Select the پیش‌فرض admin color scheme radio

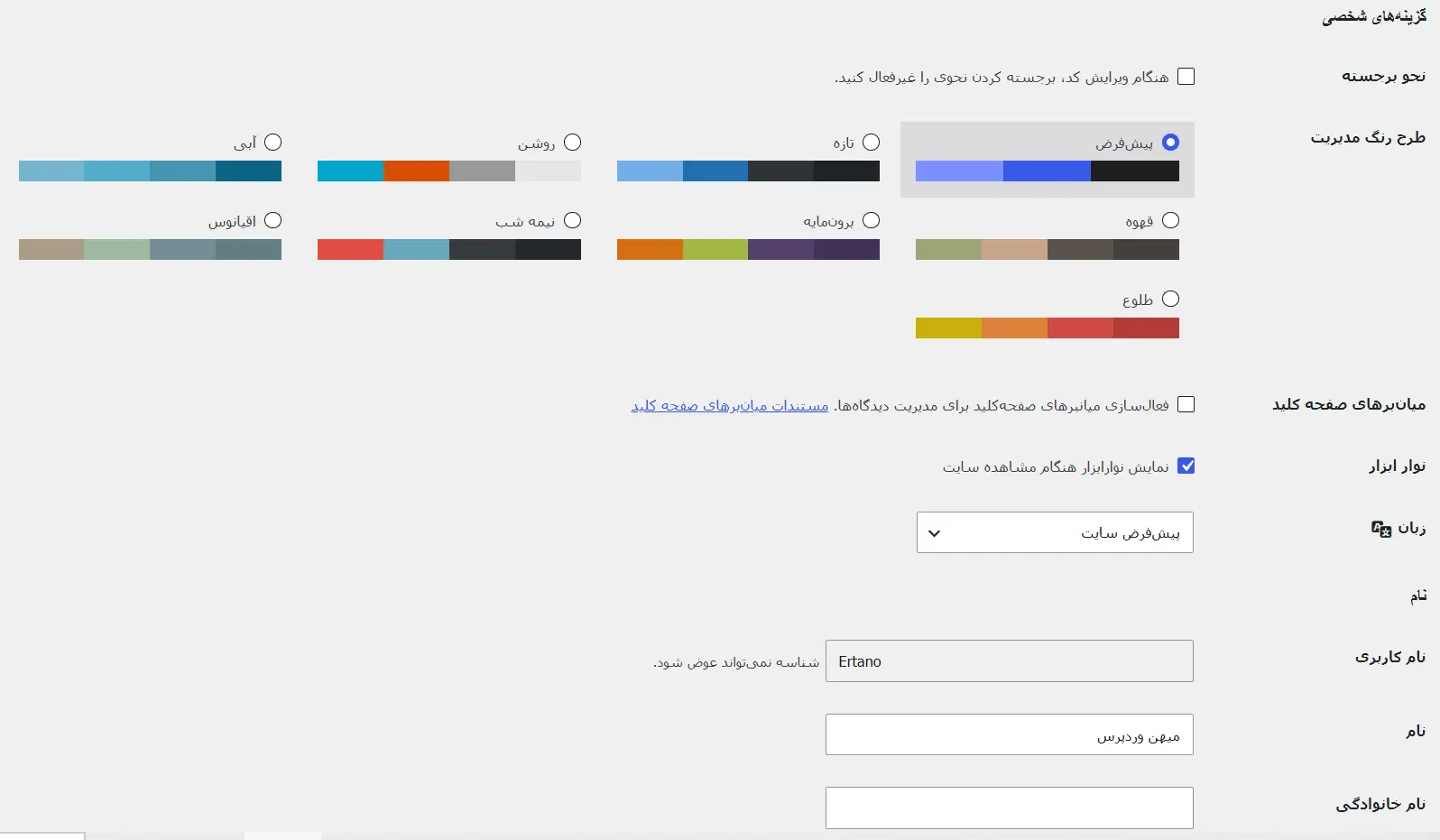(1170, 143)
